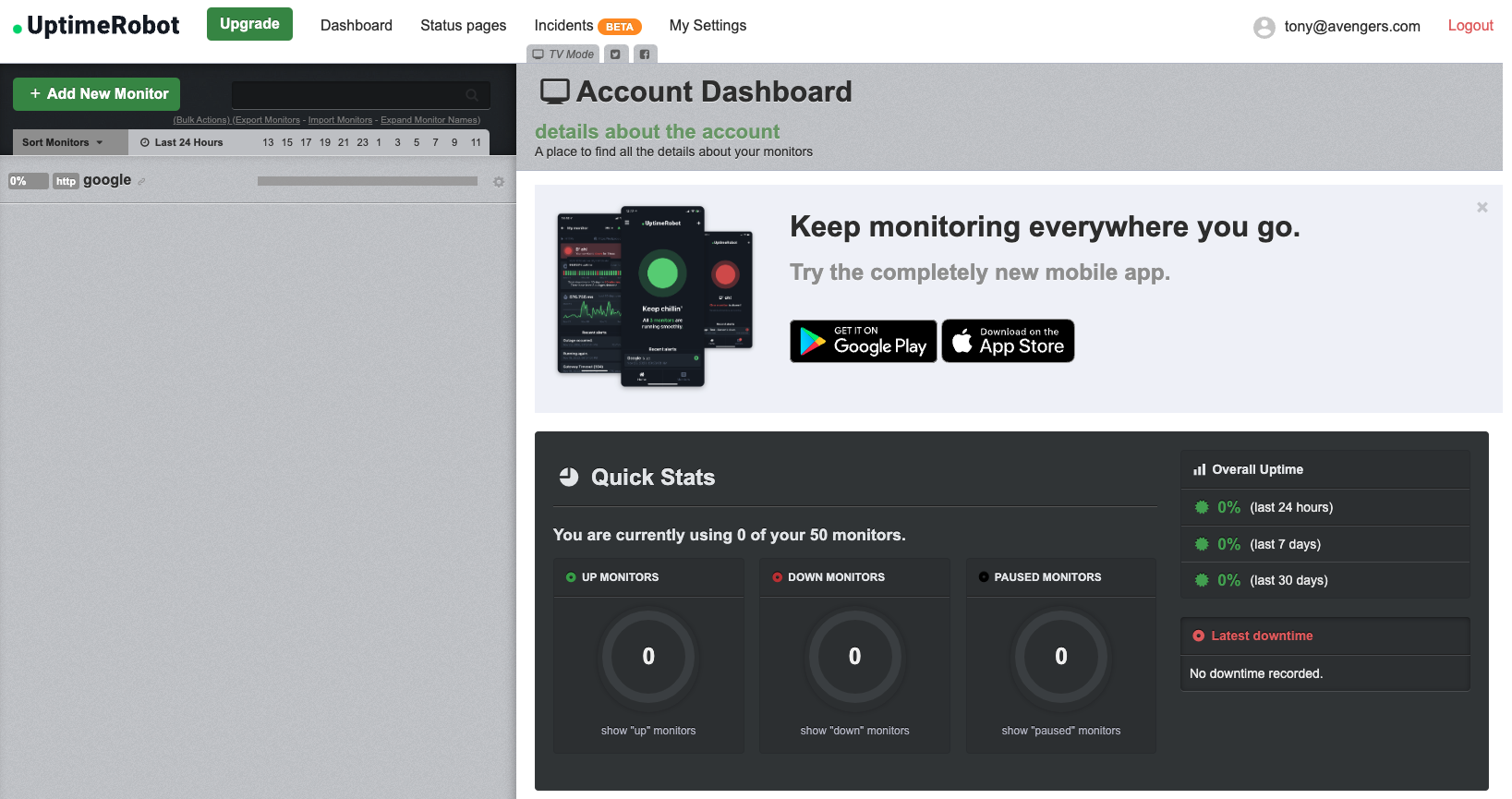1512x799 pixels.
Task: Enable TV Mode
Action: pos(563,54)
